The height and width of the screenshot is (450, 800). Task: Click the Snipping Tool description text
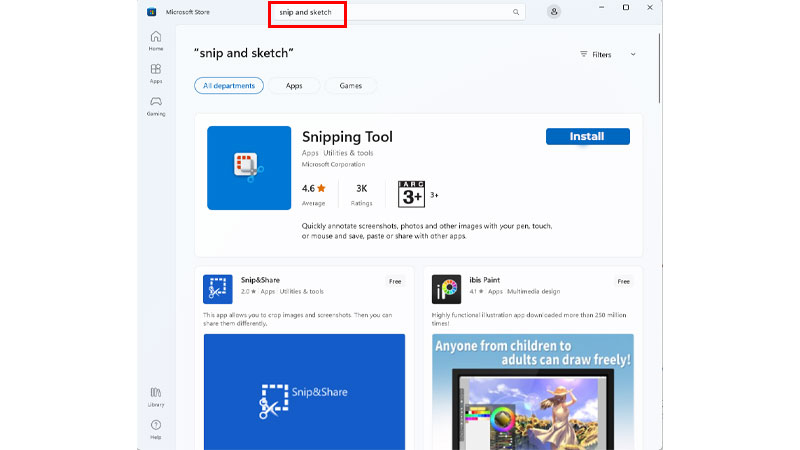click(x=427, y=231)
